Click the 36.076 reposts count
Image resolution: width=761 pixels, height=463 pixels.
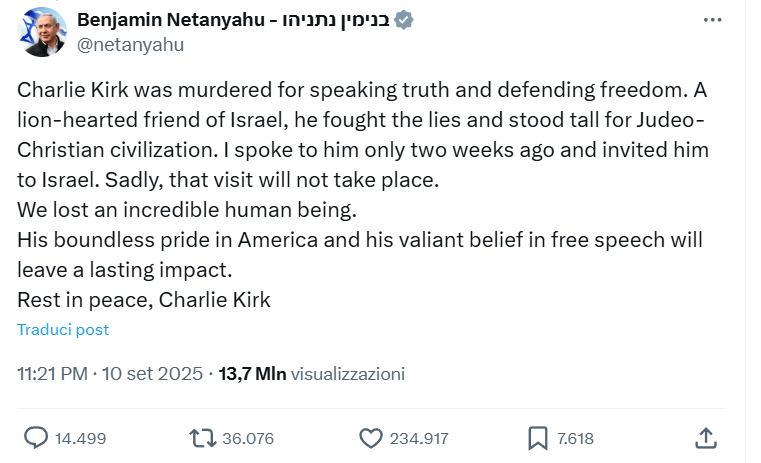coord(248,439)
